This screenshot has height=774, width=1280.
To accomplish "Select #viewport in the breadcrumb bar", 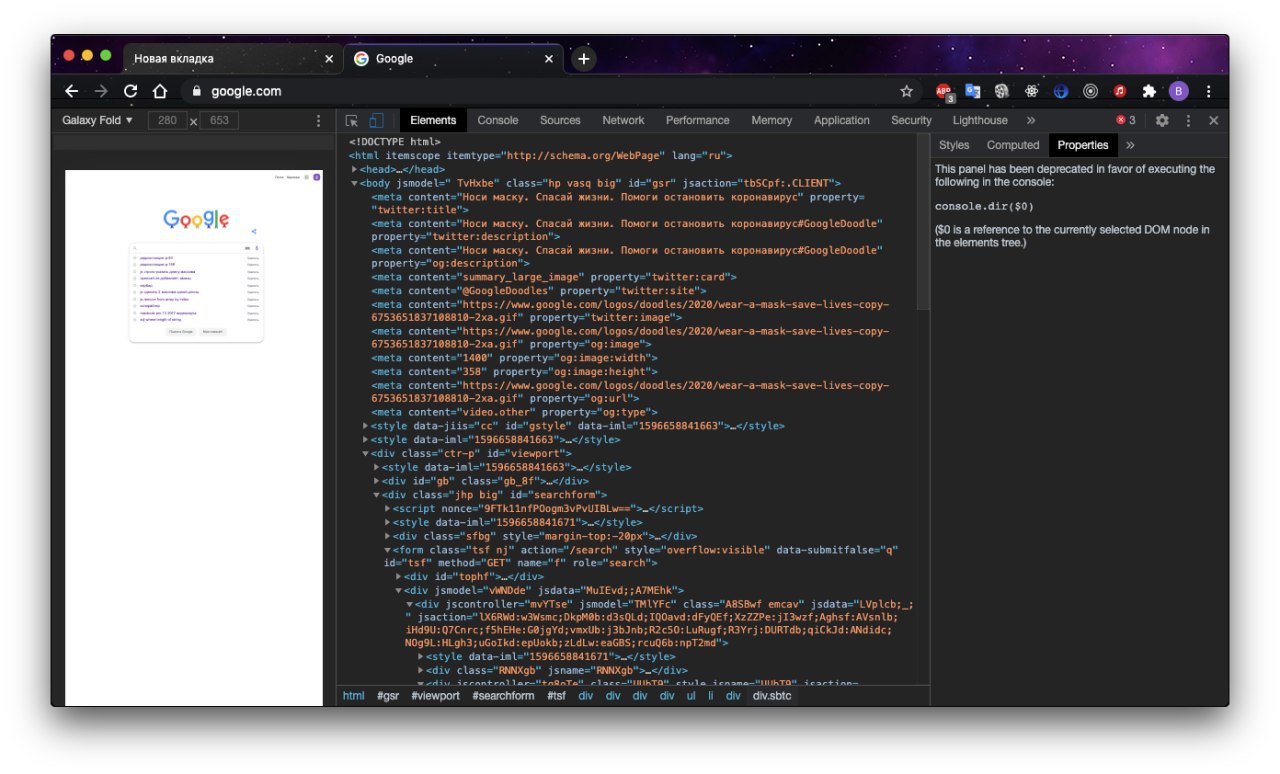I will pos(435,696).
